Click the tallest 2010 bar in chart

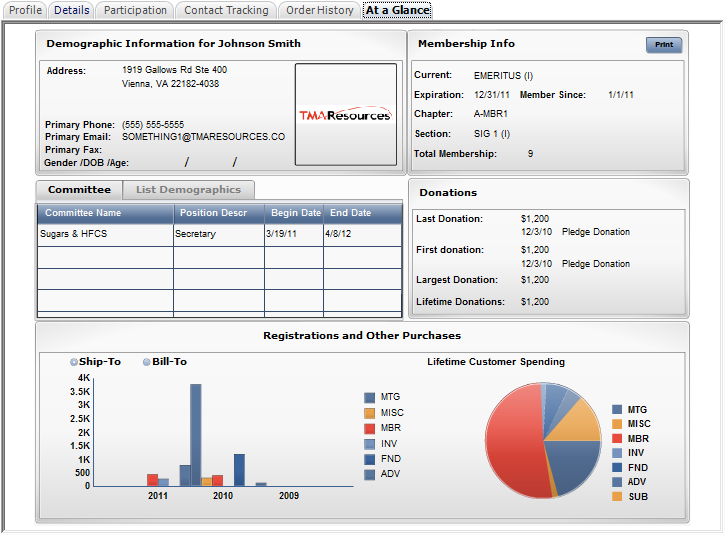(x=196, y=434)
